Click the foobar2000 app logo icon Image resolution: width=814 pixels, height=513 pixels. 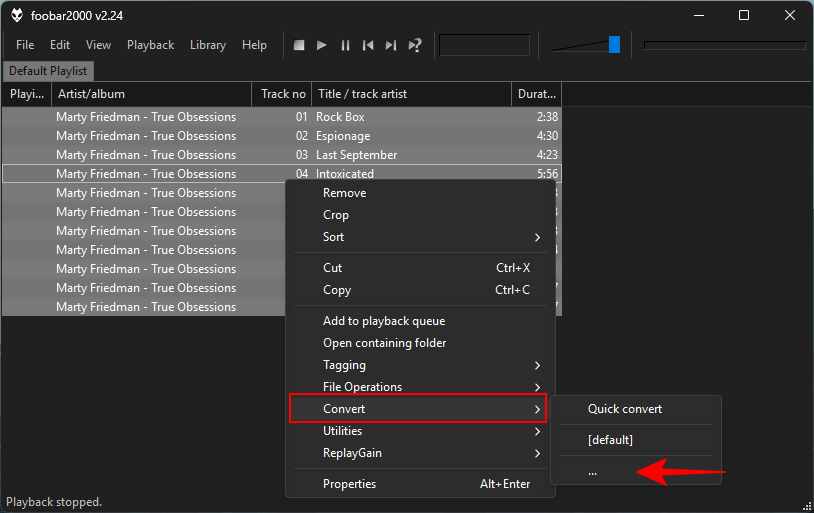(17, 15)
